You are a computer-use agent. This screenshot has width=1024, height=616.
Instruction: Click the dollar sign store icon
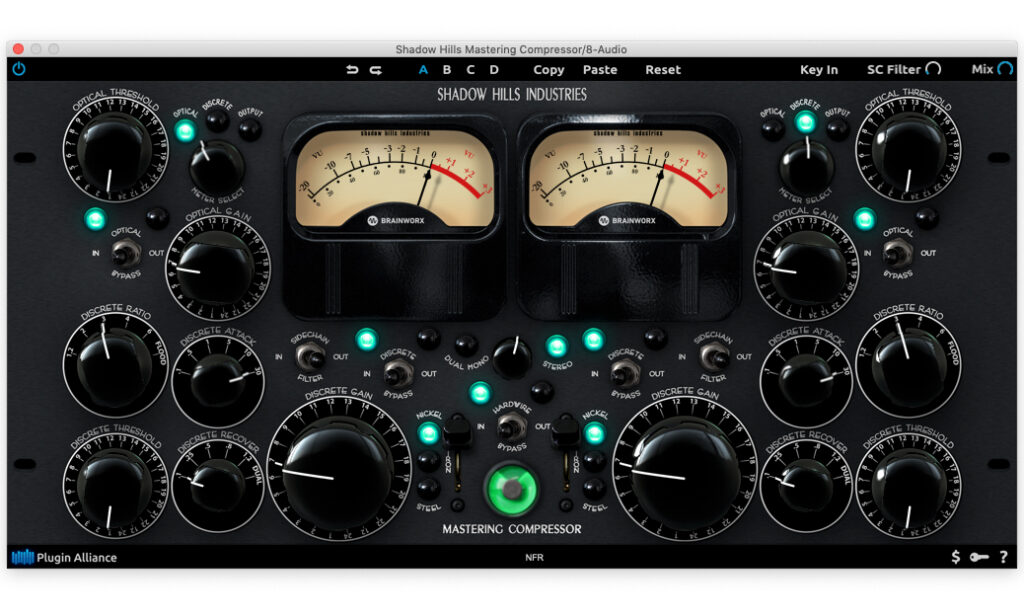click(955, 557)
